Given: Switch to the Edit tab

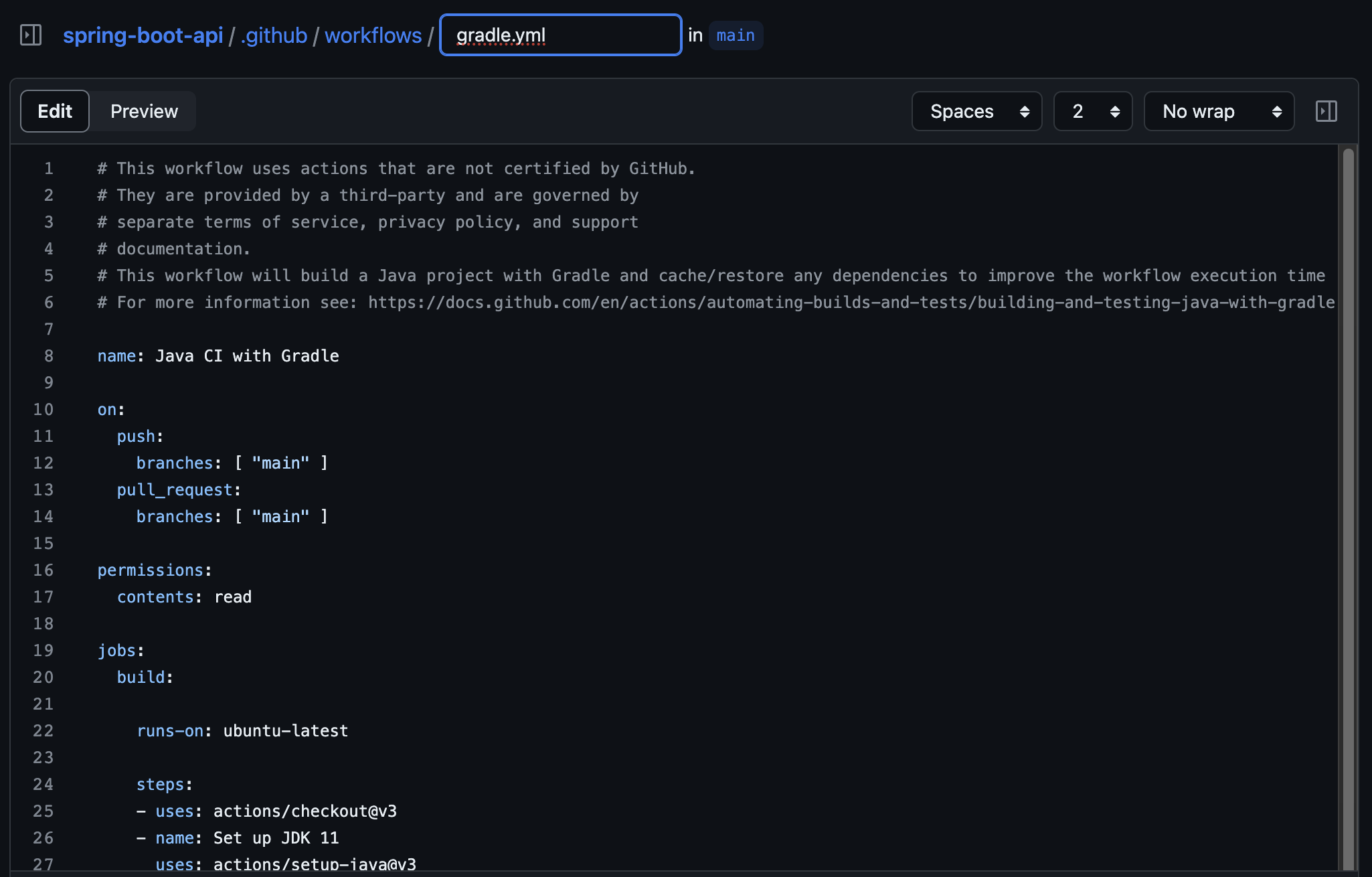Looking at the screenshot, I should point(55,111).
